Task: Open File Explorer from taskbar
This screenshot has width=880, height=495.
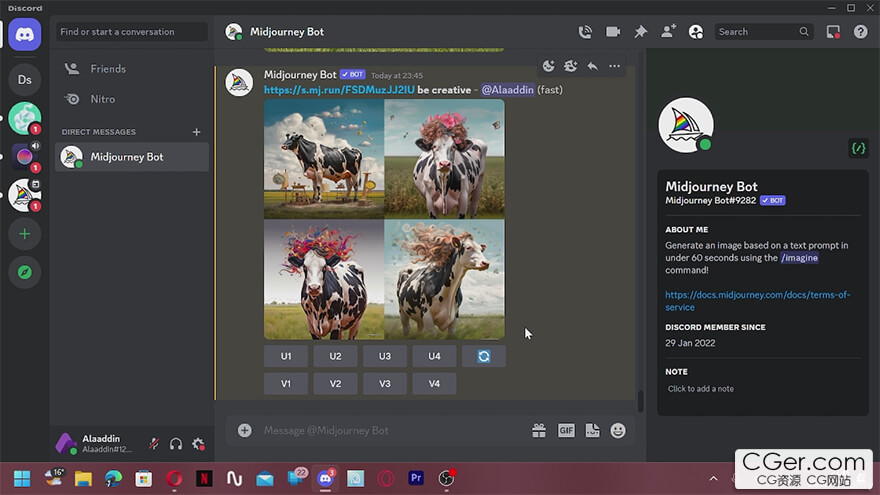Action: (83, 479)
